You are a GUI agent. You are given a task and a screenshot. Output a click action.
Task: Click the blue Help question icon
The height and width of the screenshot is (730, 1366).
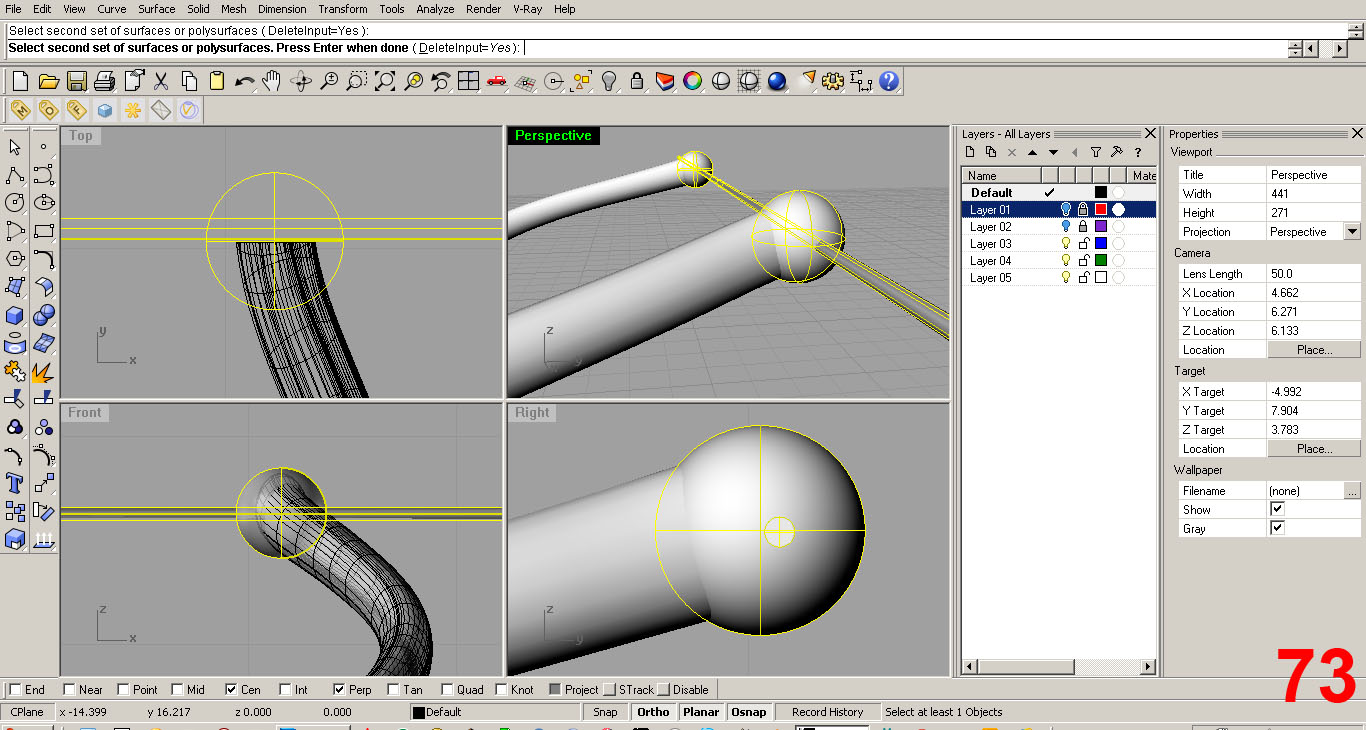click(x=889, y=81)
